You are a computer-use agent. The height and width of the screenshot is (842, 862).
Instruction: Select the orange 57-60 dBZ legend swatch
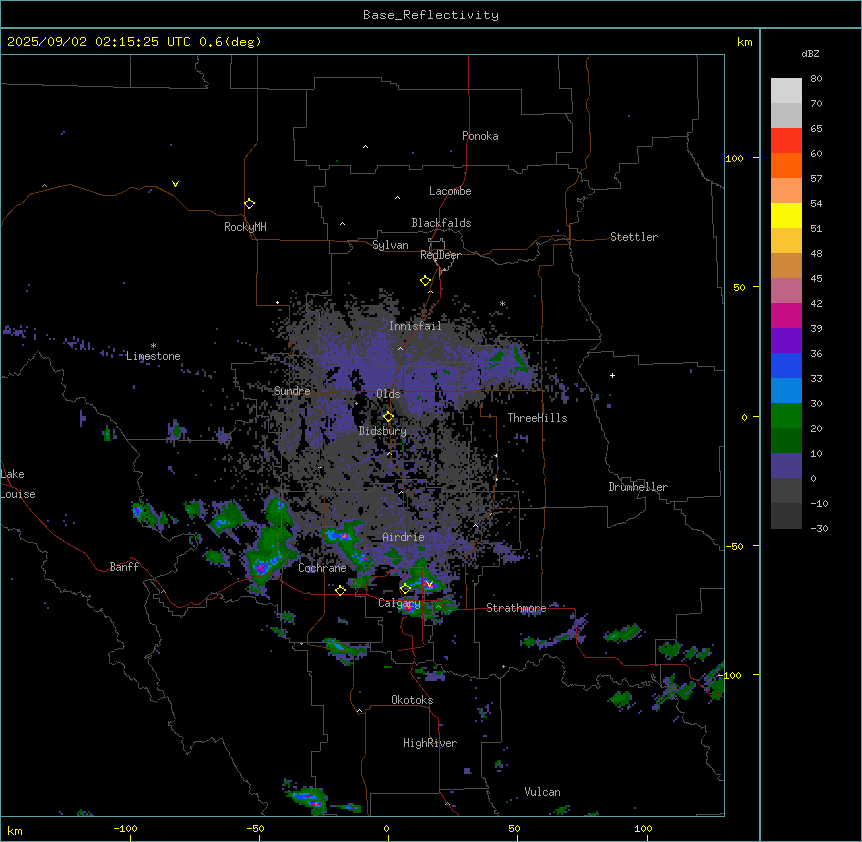(786, 165)
